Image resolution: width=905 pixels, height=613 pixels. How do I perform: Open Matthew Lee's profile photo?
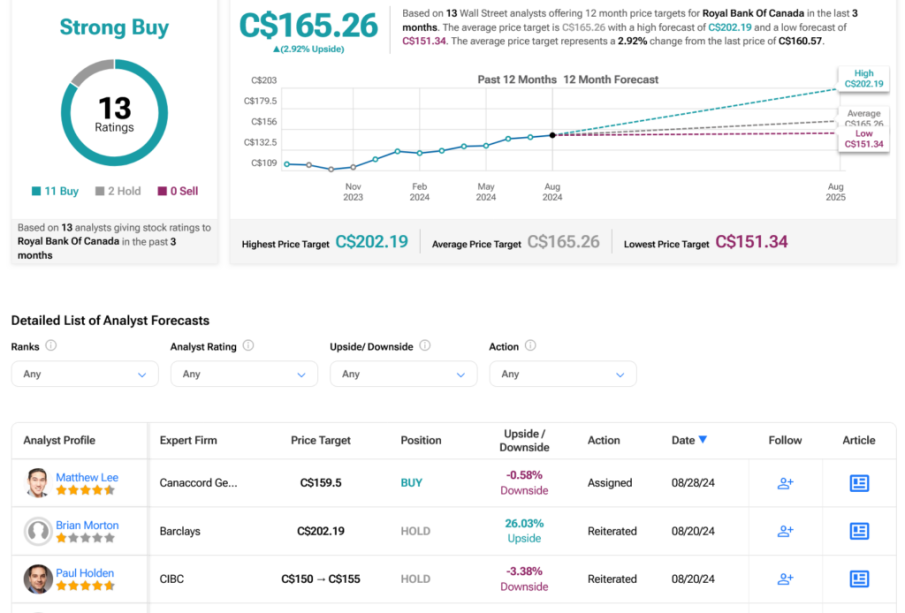[38, 483]
